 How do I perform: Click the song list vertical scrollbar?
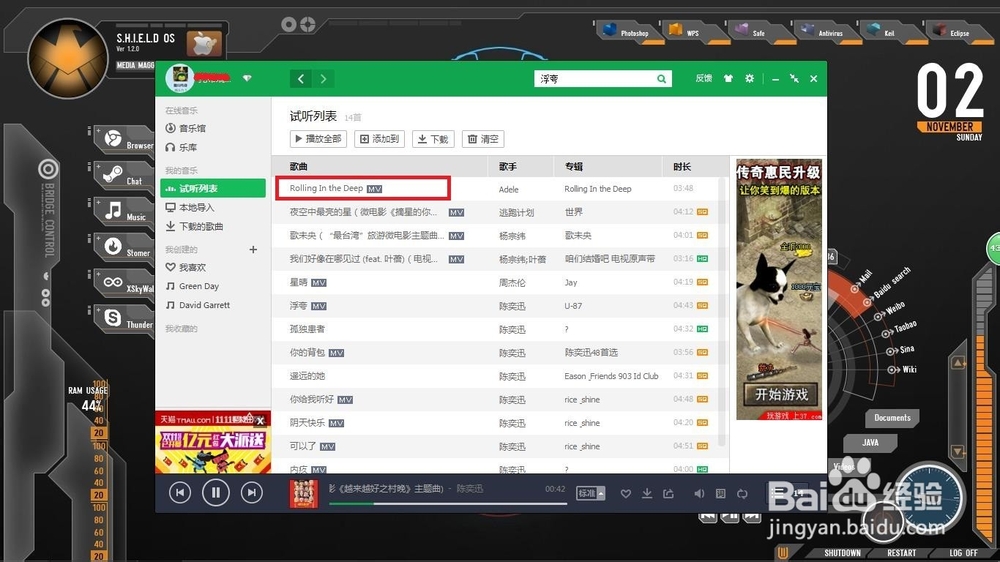(x=721, y=313)
